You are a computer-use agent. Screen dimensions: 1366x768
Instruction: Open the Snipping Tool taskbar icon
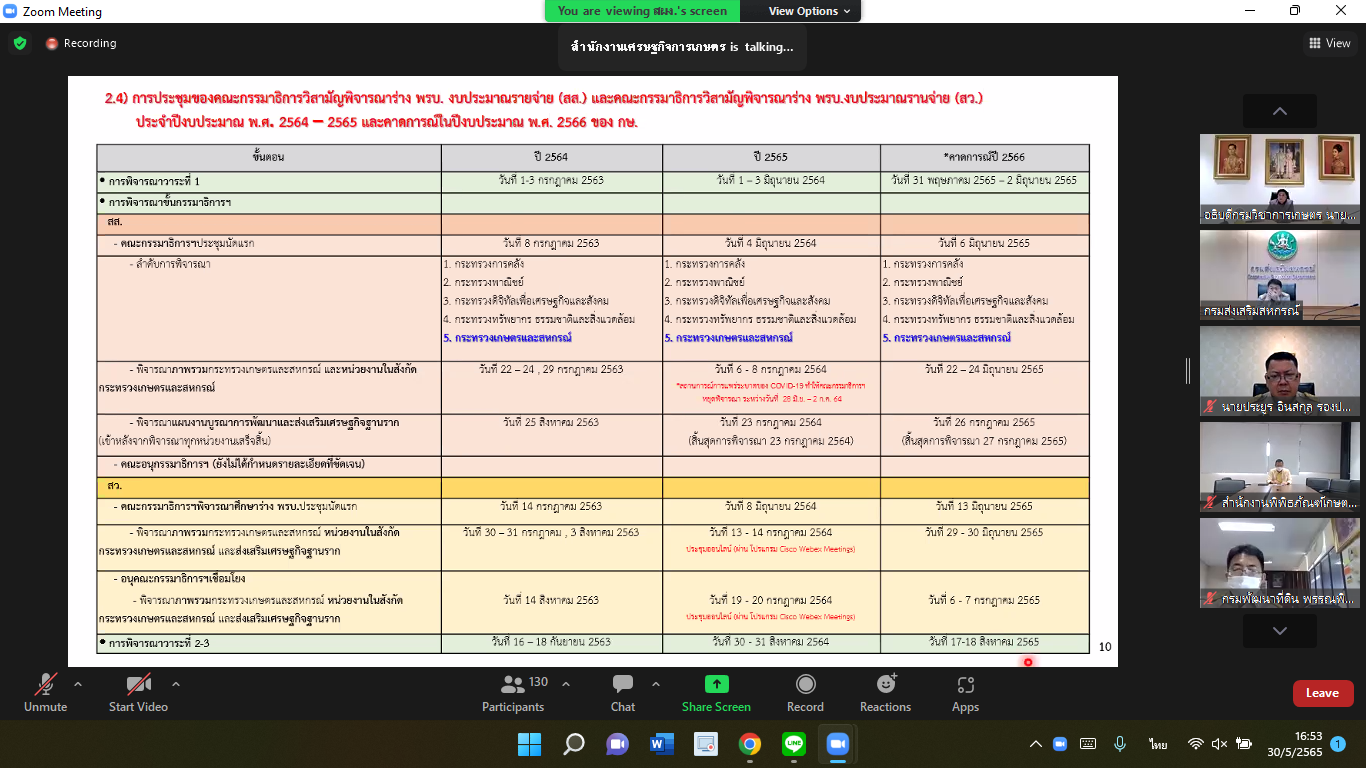(706, 744)
